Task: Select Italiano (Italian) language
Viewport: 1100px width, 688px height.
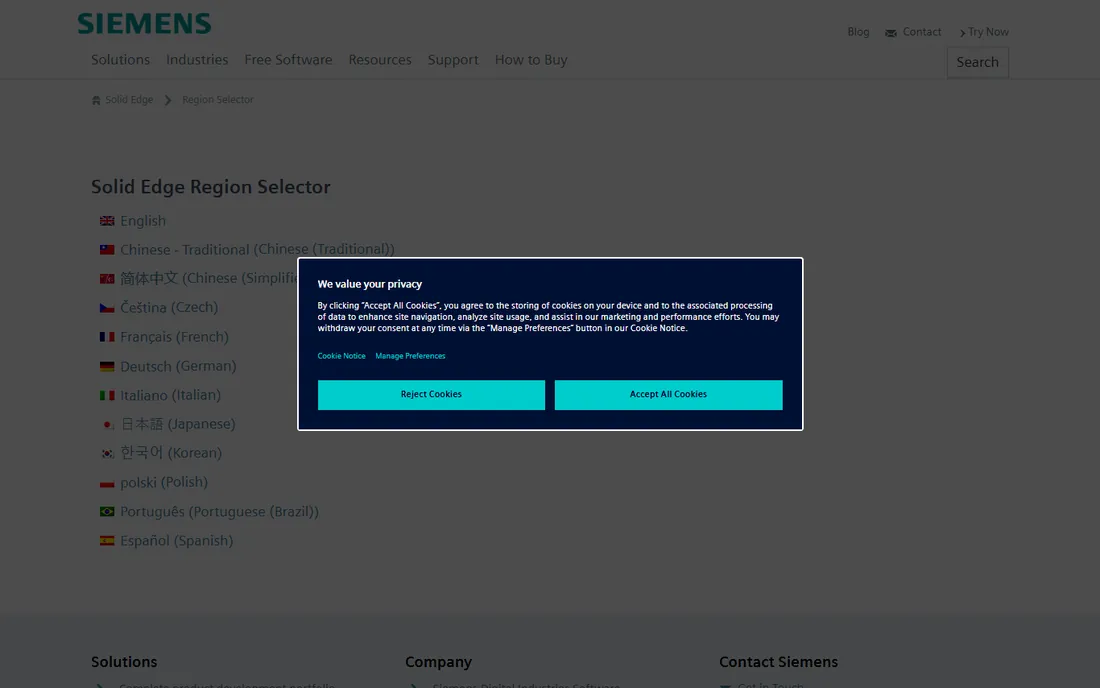Action: pos(170,396)
